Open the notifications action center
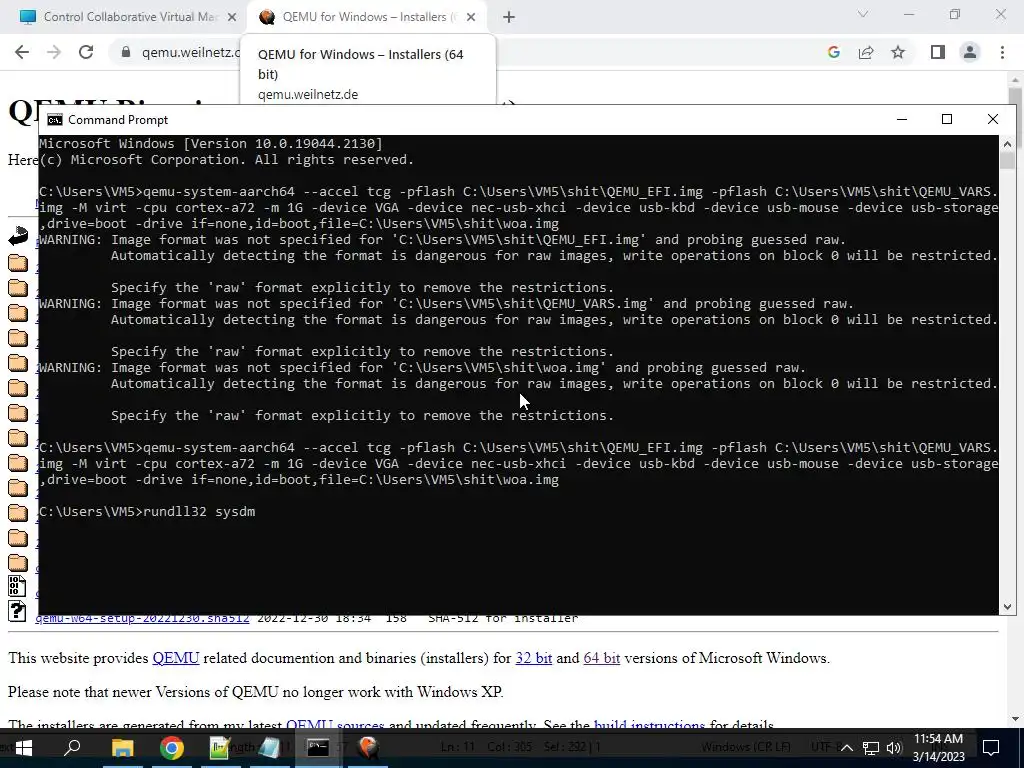The image size is (1024, 768). click(x=991, y=748)
